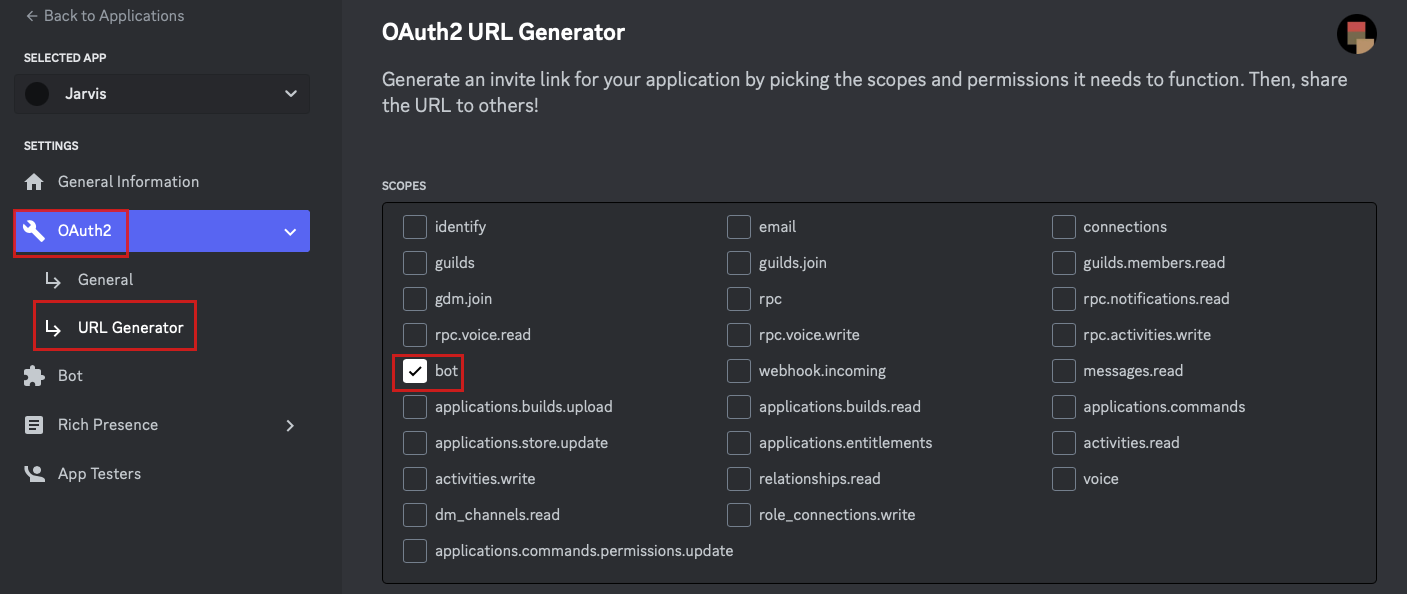Go to the App Testers page
The height and width of the screenshot is (594, 1407).
point(99,474)
